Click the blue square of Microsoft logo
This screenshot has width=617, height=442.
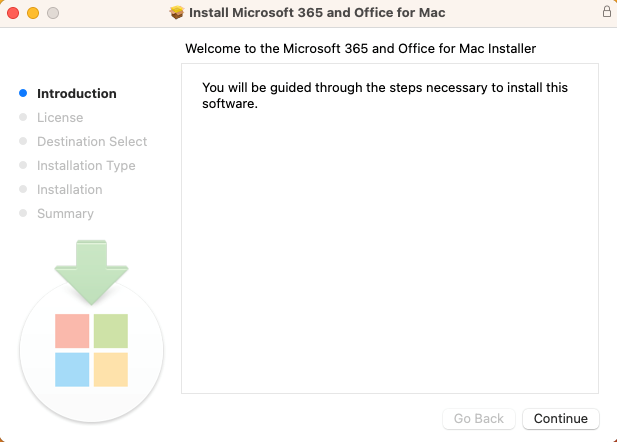72,370
